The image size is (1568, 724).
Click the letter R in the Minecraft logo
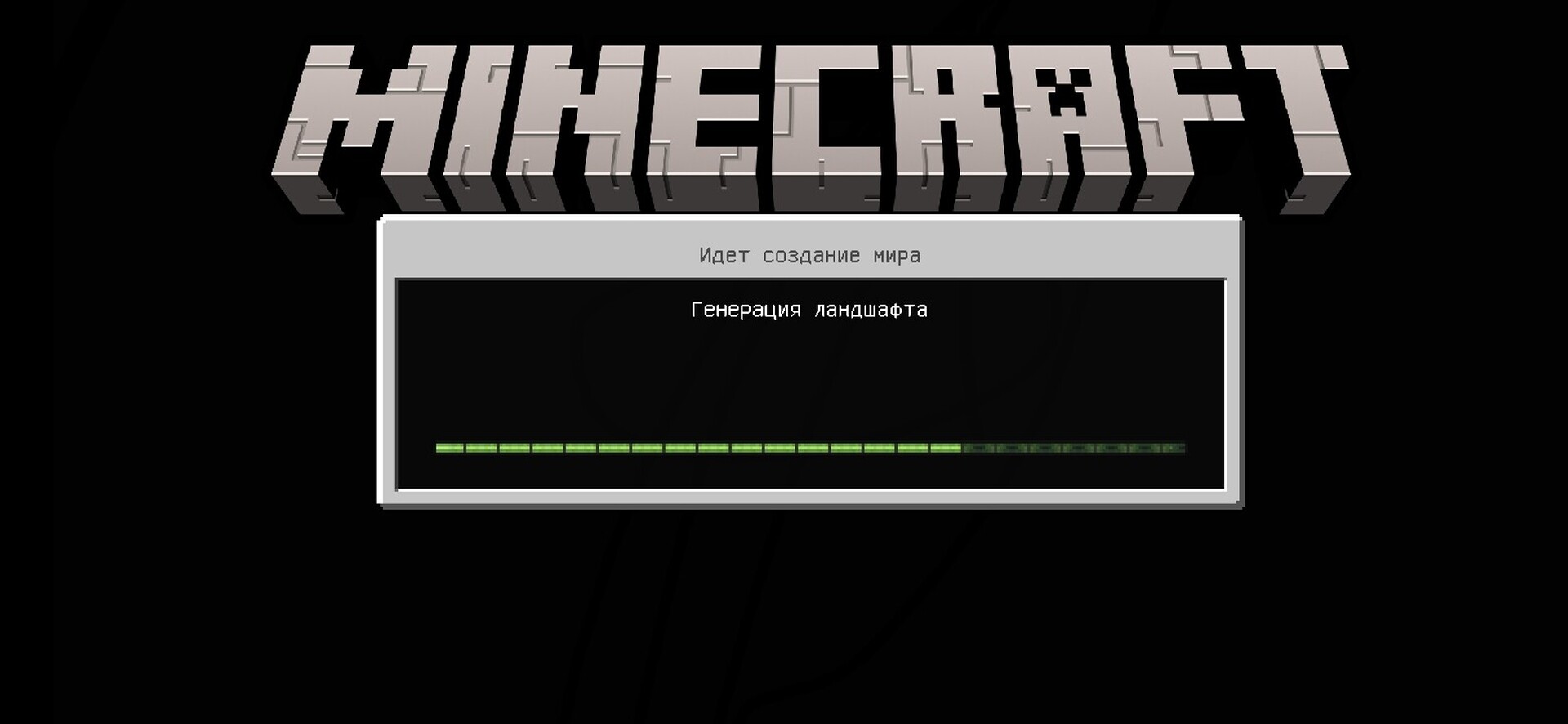pos(947,123)
